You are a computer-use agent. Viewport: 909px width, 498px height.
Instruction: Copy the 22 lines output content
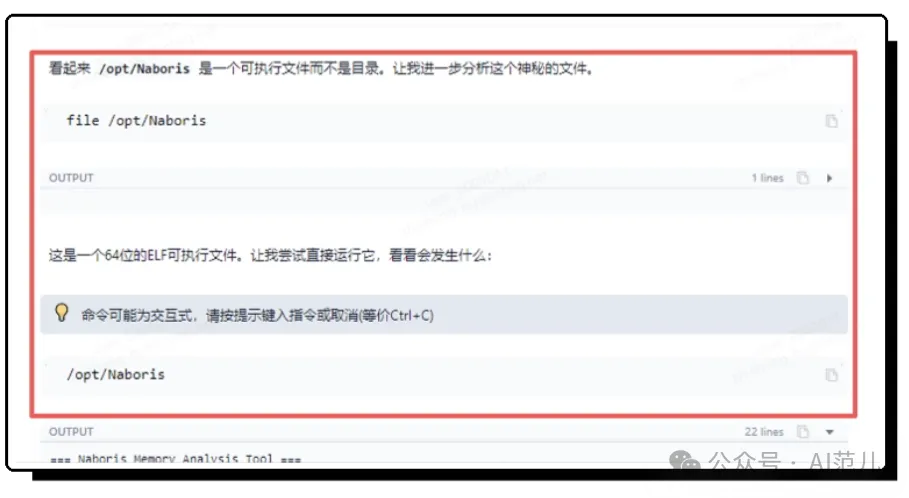[803, 432]
